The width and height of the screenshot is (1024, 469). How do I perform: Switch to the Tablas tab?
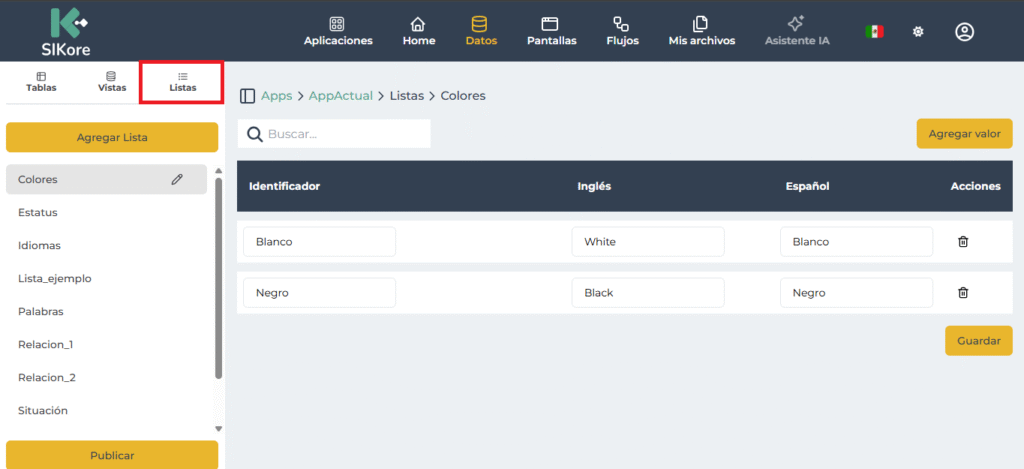41,82
